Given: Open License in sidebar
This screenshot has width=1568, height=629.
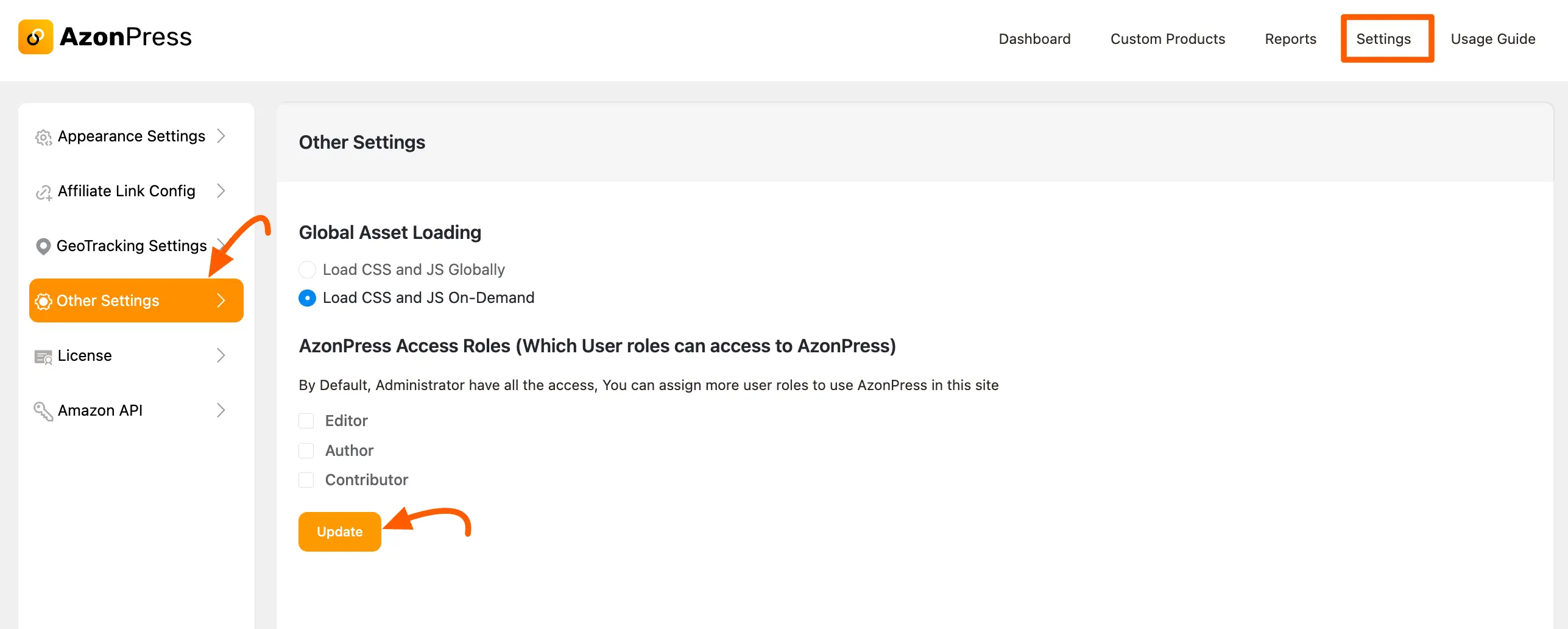Looking at the screenshot, I should [x=136, y=355].
